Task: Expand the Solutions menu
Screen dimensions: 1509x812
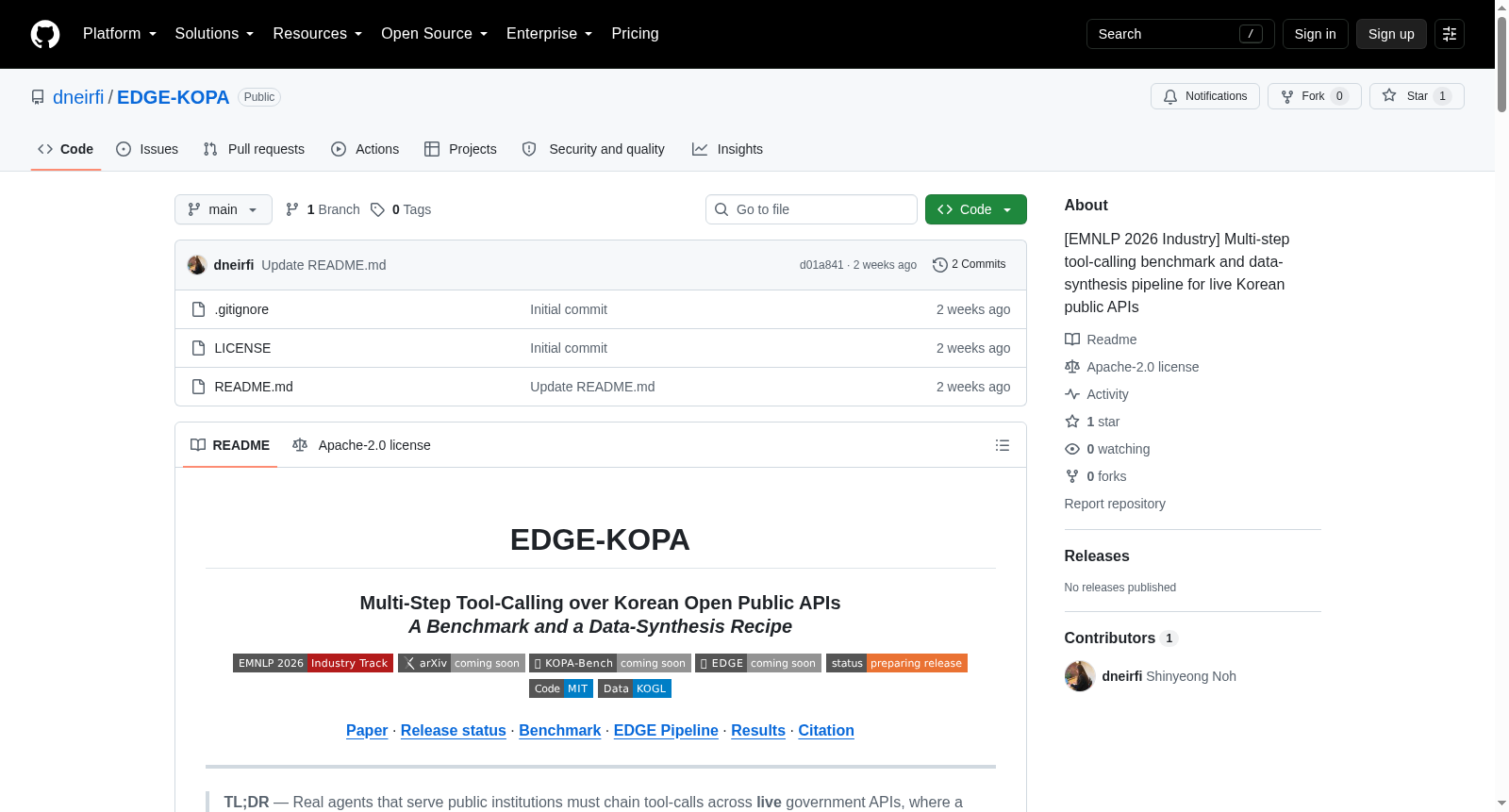Action: [x=214, y=34]
